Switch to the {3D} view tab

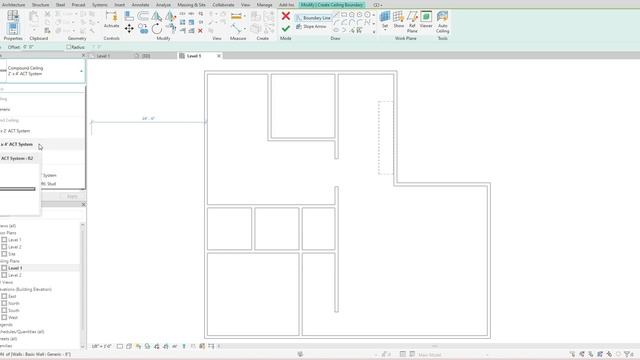coord(146,56)
